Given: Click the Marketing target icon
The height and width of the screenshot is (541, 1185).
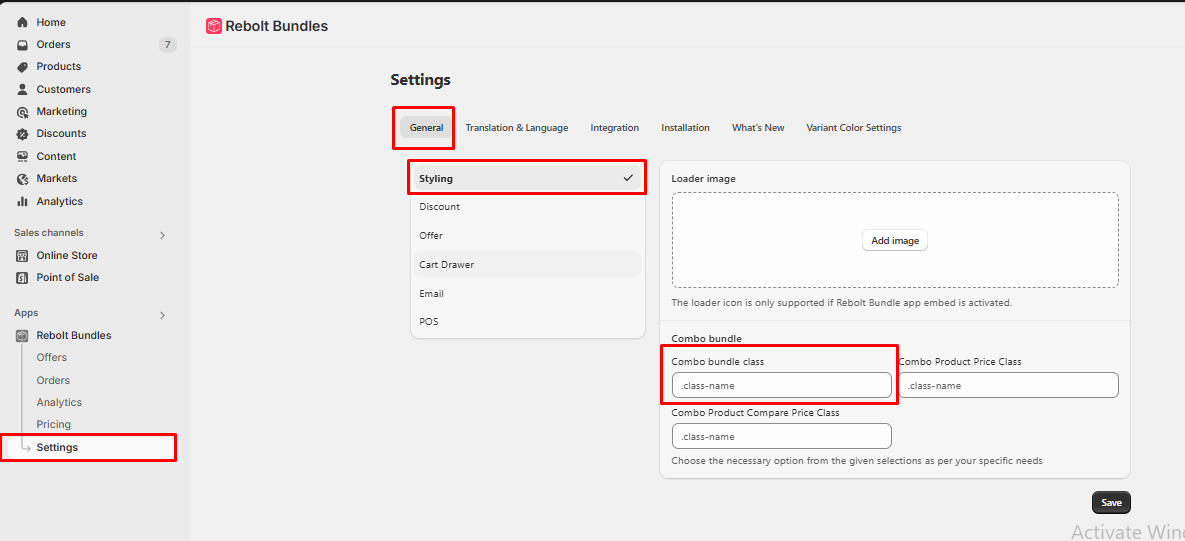Looking at the screenshot, I should 22,112.
